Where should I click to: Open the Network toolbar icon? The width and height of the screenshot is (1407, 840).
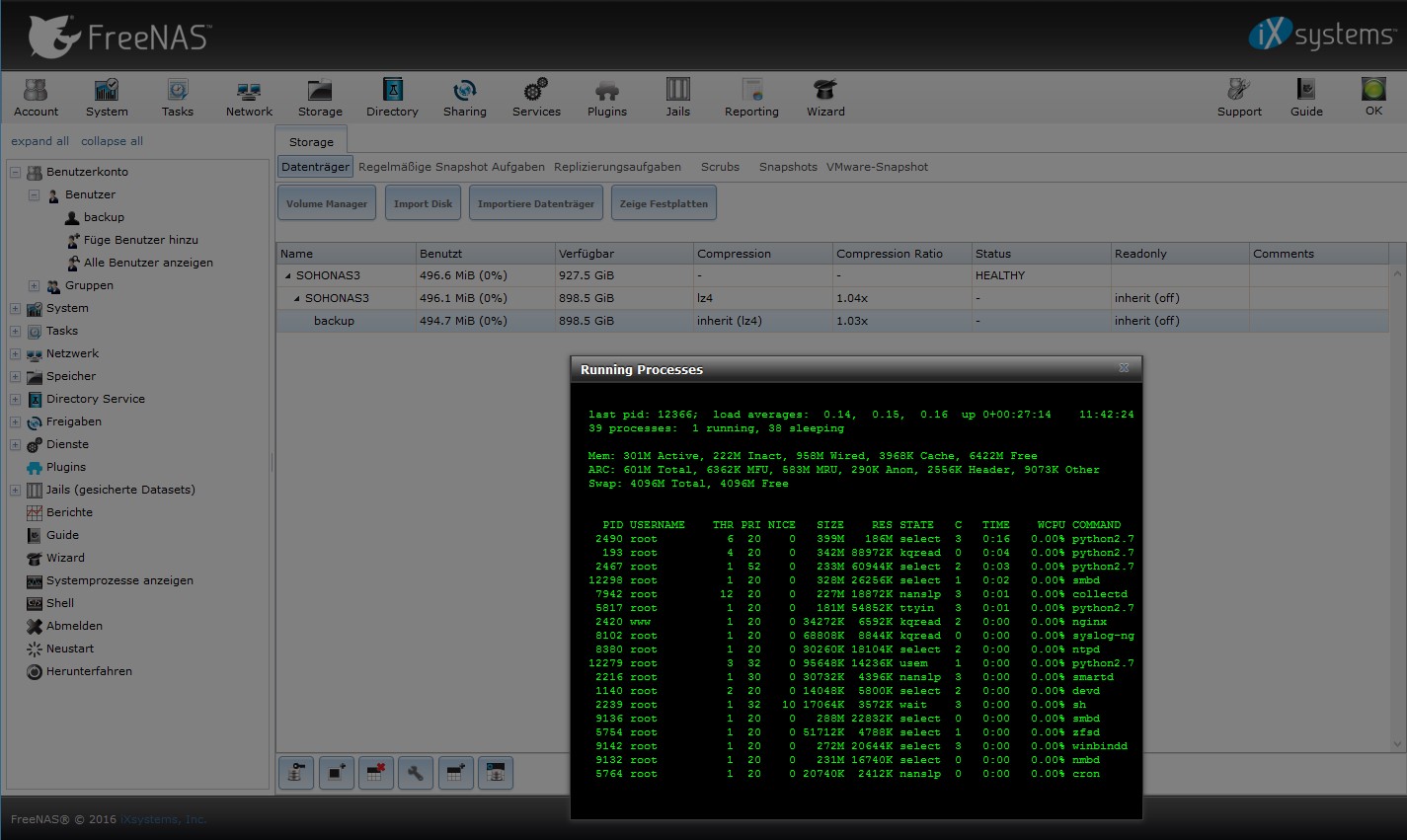point(249,98)
